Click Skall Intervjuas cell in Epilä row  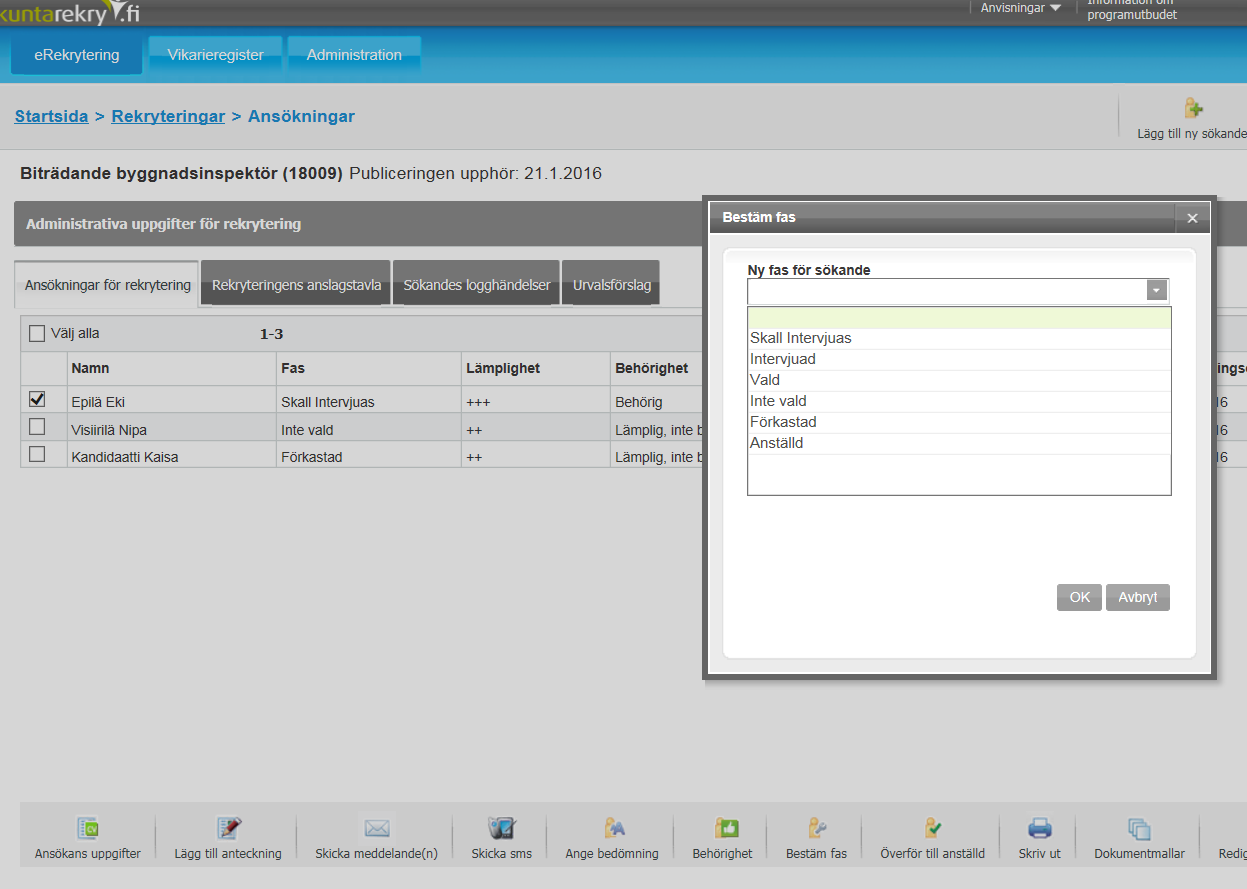coord(328,401)
